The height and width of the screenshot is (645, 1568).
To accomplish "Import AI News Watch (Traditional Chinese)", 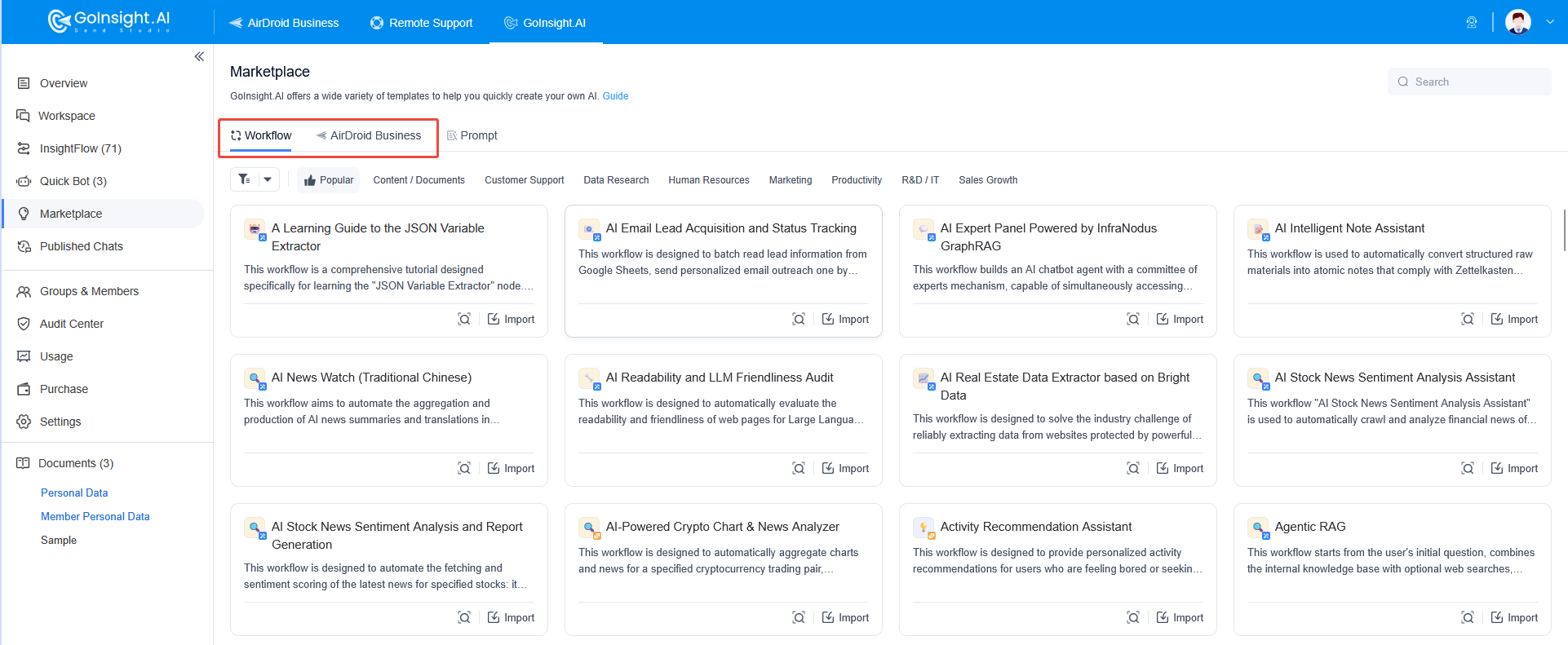I will click(511, 468).
